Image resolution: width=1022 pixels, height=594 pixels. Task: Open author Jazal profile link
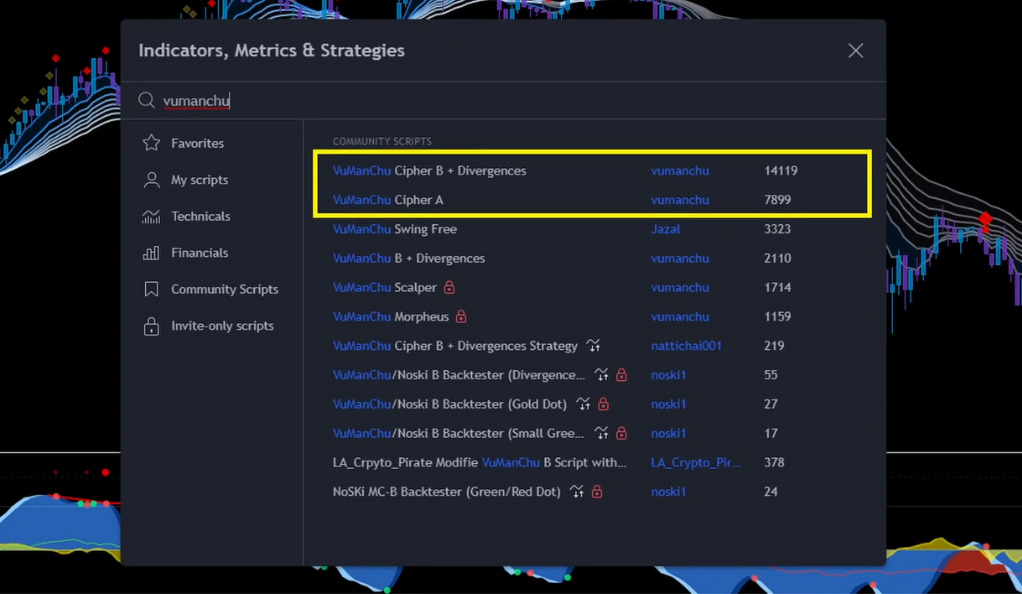tap(665, 229)
